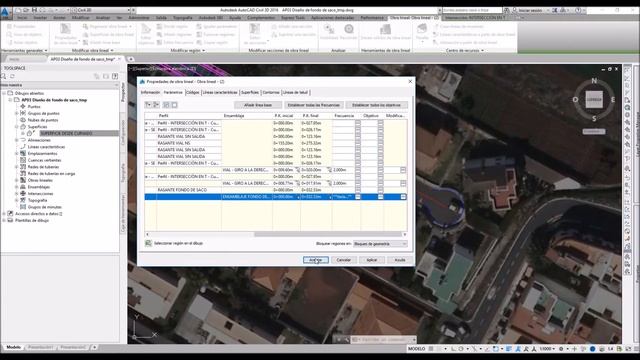Open the Topografía ribbon tab
The image size is (640, 360).
182,18
